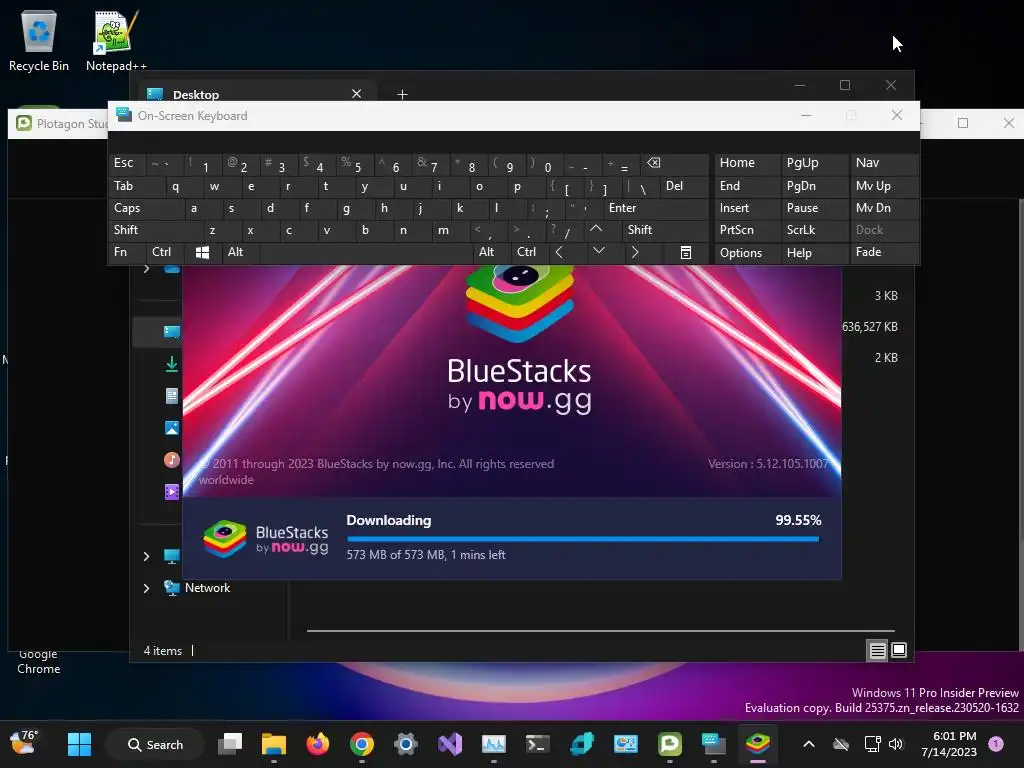Open Downloads shortcut in Explorer sidebar
Viewport: 1024px width, 768px height.
[172, 364]
